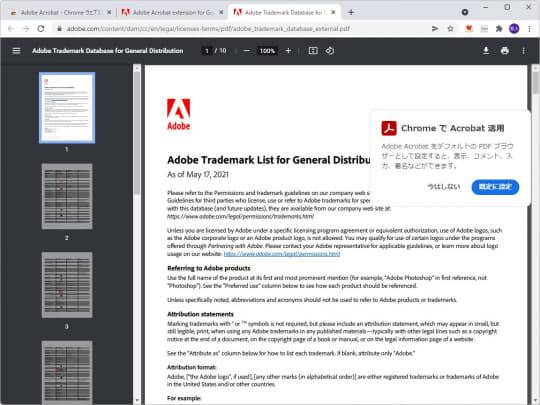
Task: Click the "Attribution format:" heading
Action: coord(191,367)
